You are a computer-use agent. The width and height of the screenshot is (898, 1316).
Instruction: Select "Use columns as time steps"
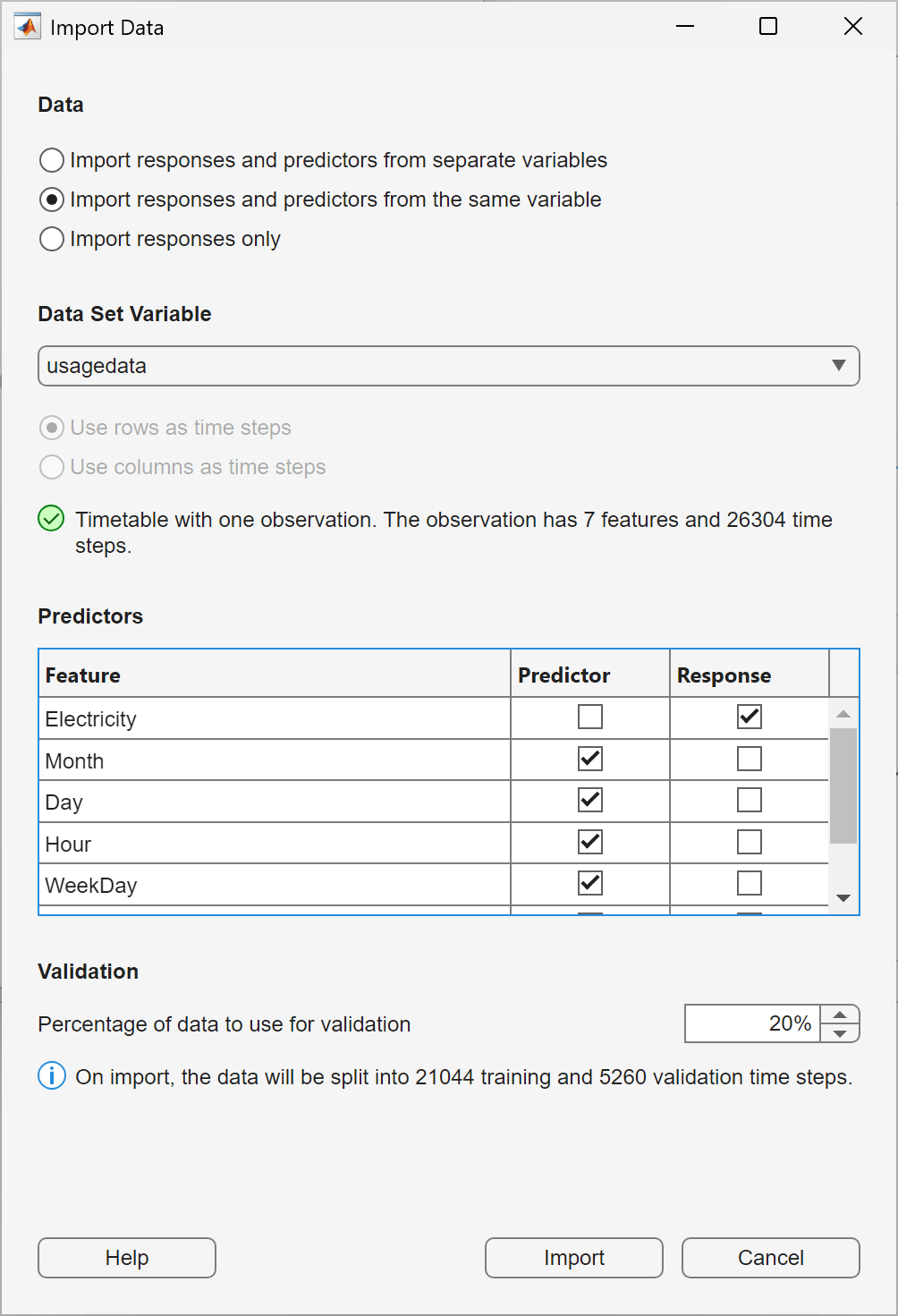tap(51, 467)
